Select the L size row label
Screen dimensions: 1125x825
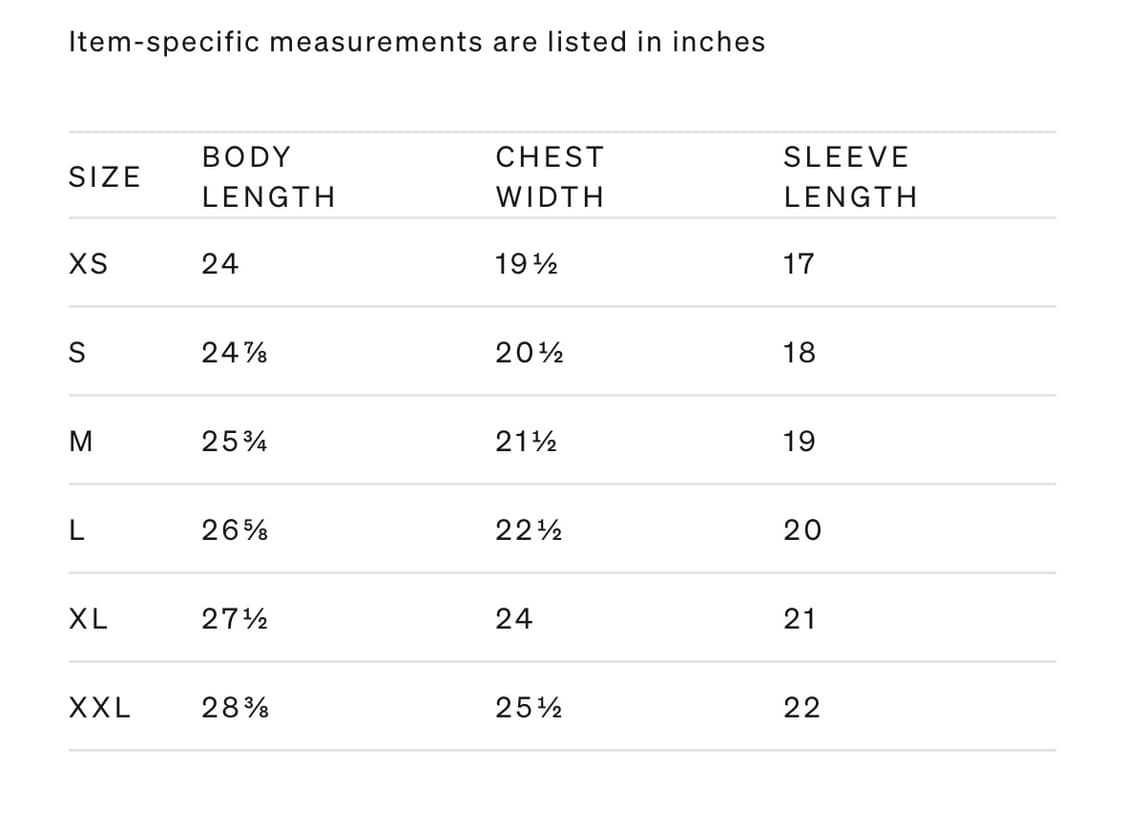(76, 530)
